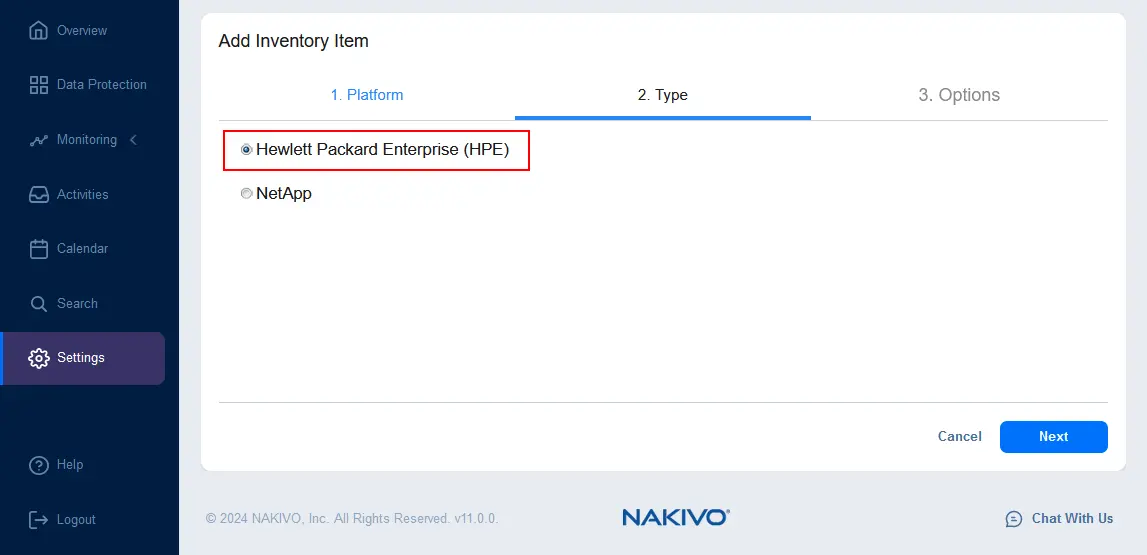Viewport: 1147px width, 555px height.
Task: Click the Help question mark icon
Action: click(38, 465)
